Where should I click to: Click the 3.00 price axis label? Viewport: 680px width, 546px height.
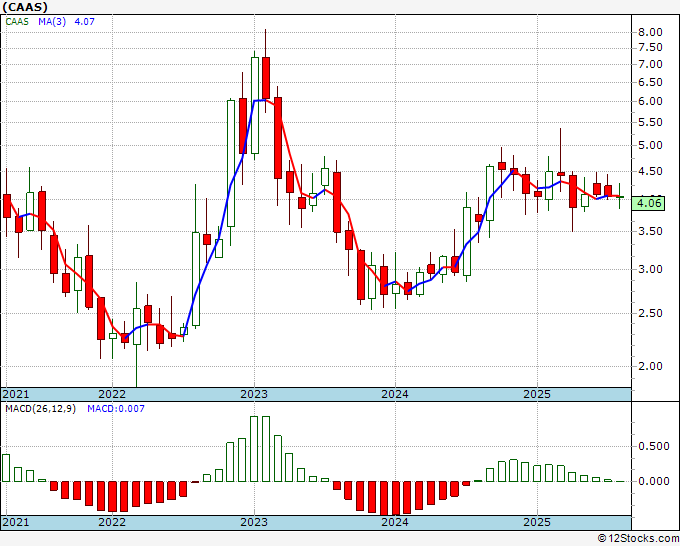pos(650,269)
